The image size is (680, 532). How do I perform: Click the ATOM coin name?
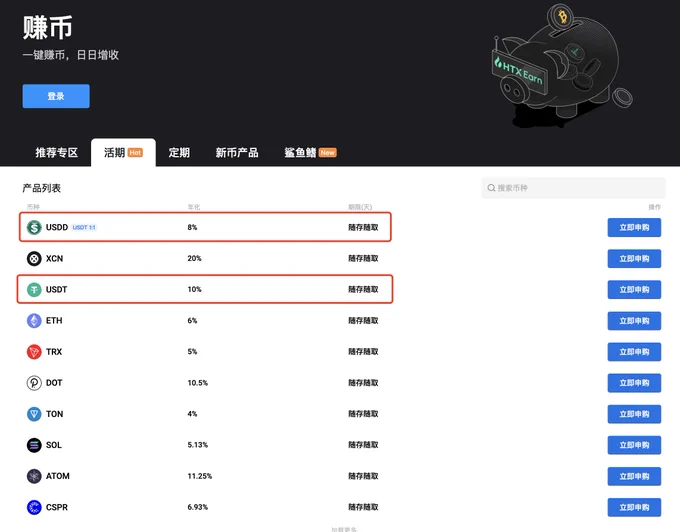pos(58,476)
